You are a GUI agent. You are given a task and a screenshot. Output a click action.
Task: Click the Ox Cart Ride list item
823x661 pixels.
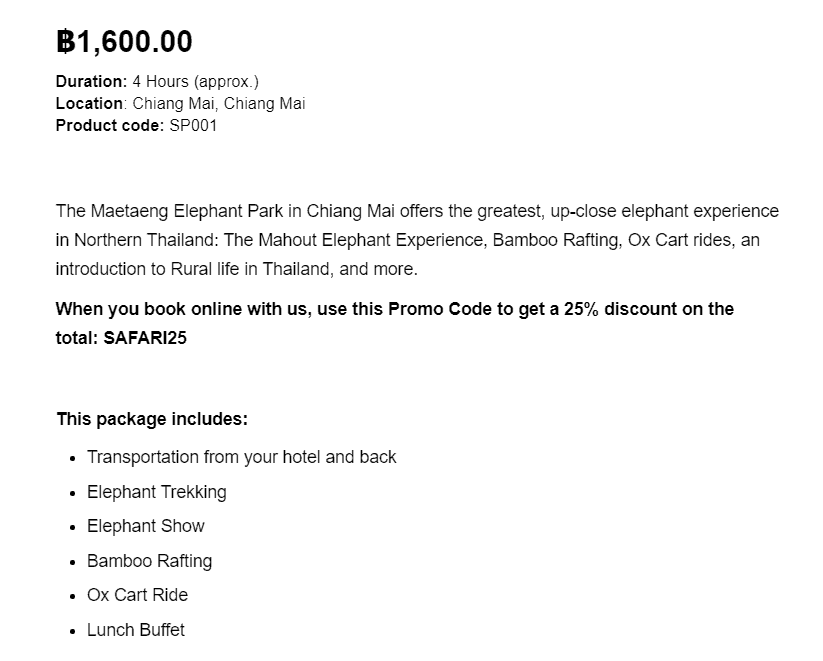coord(138,595)
